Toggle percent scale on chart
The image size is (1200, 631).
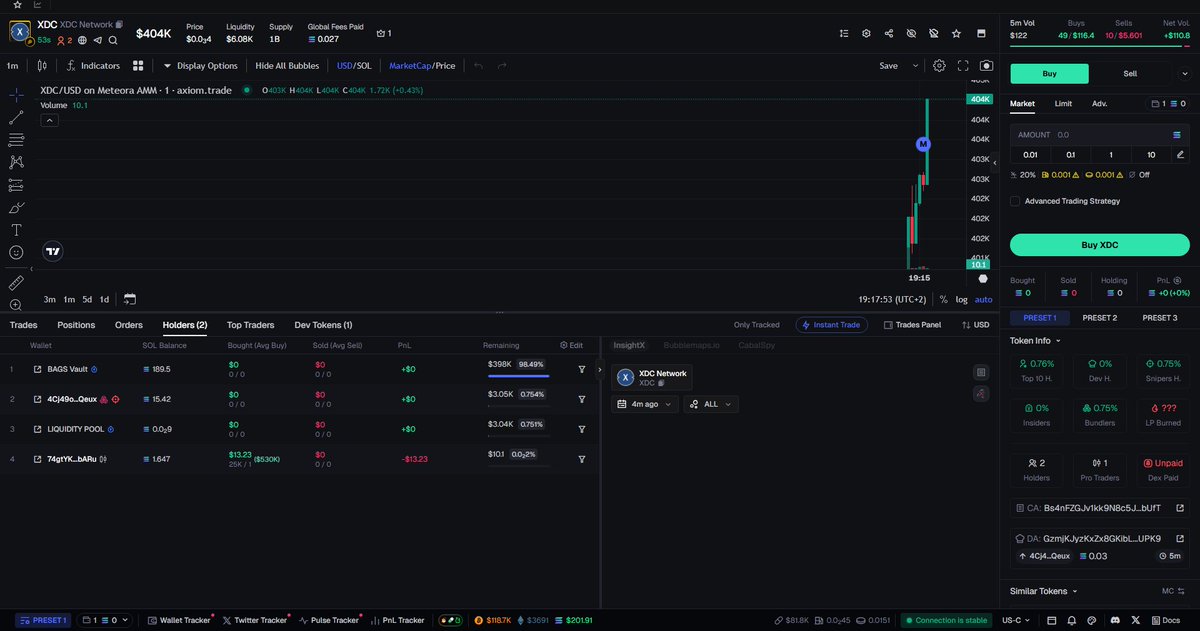pos(943,299)
